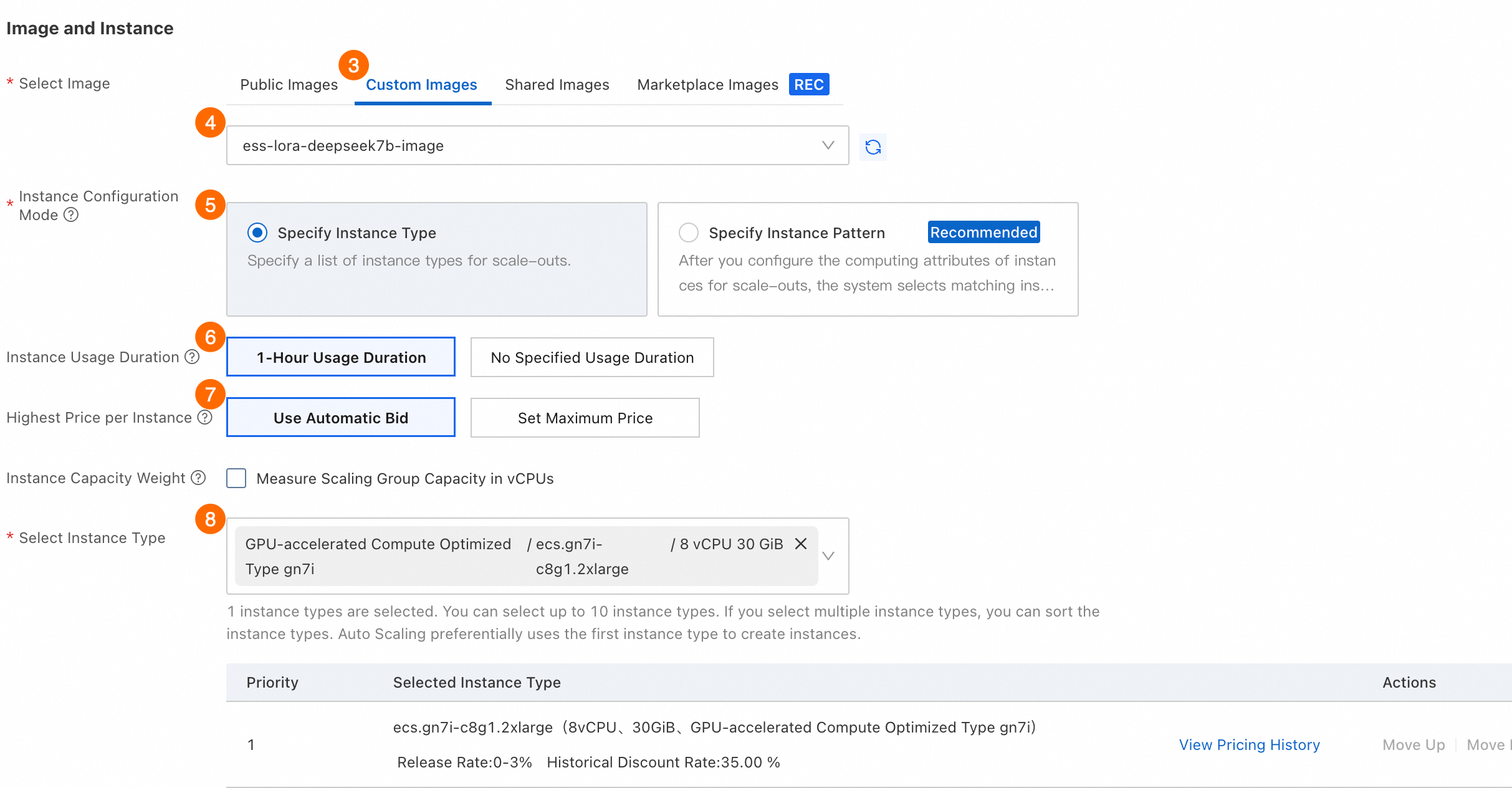This screenshot has height=788, width=1512.
Task: Click the refresh icon beside image dropdown
Action: click(x=873, y=147)
